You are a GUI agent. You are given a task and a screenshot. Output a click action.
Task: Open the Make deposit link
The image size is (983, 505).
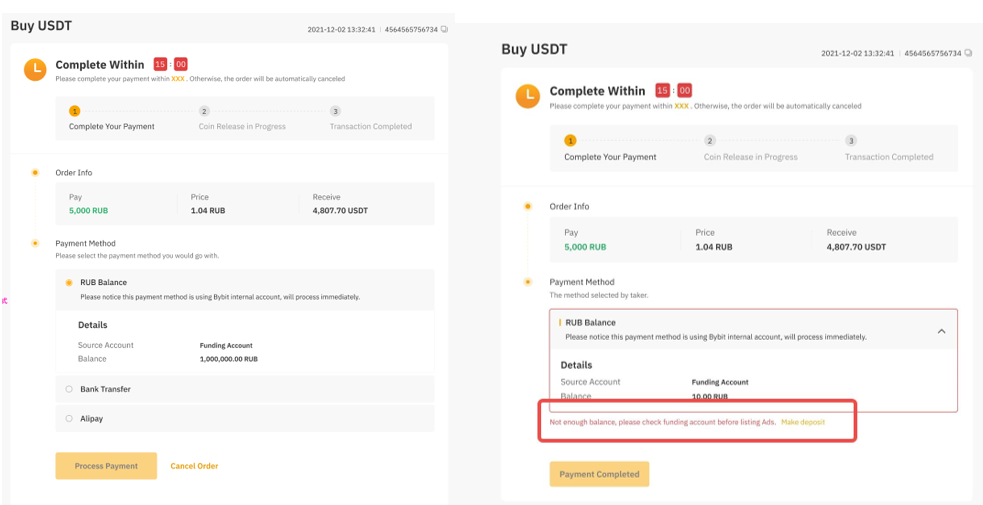803,422
